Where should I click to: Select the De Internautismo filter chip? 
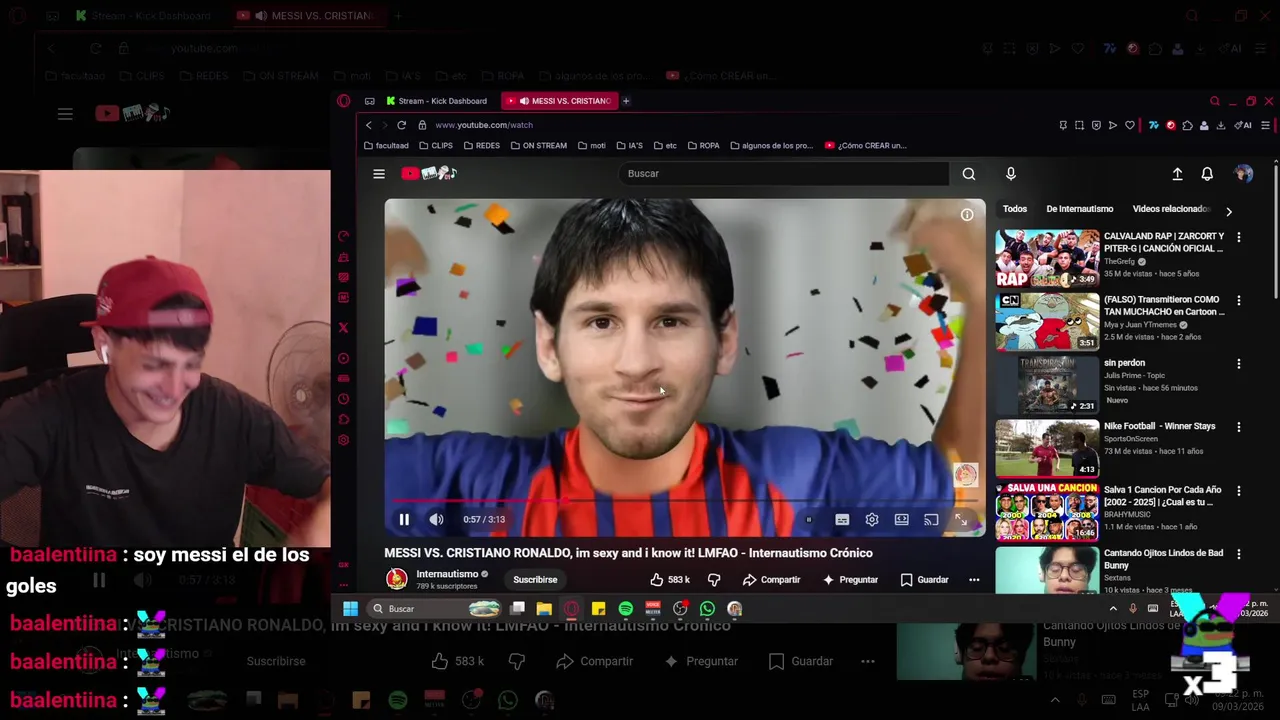(1079, 209)
